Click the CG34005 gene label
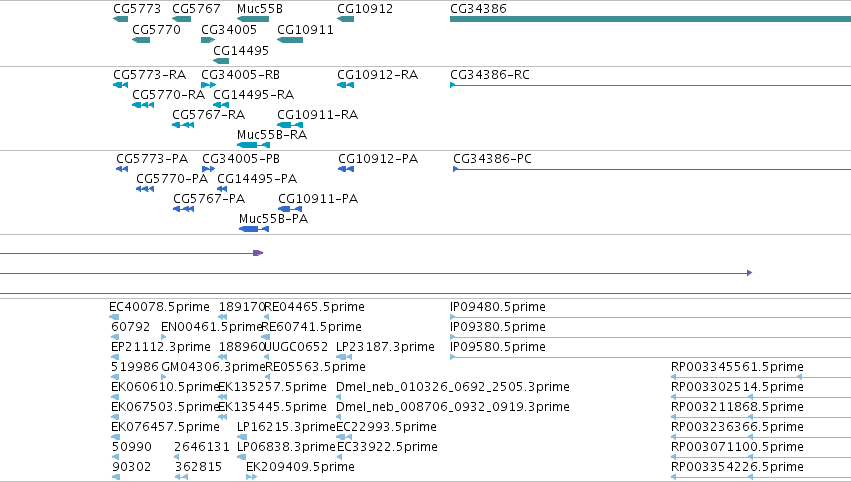Viewport: 851px width, 482px height. 228,29
